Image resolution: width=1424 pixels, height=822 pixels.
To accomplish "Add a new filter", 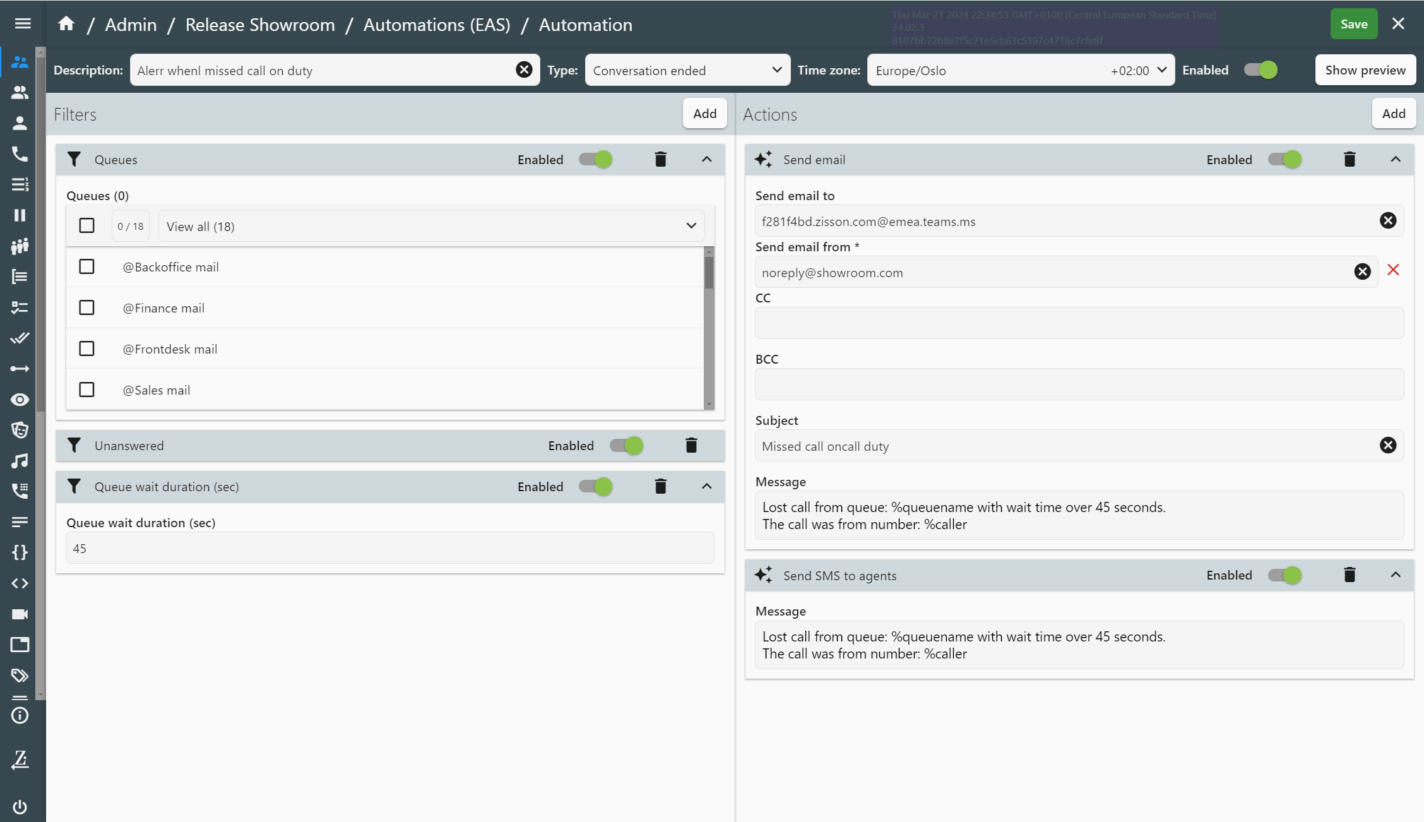I will click(705, 114).
